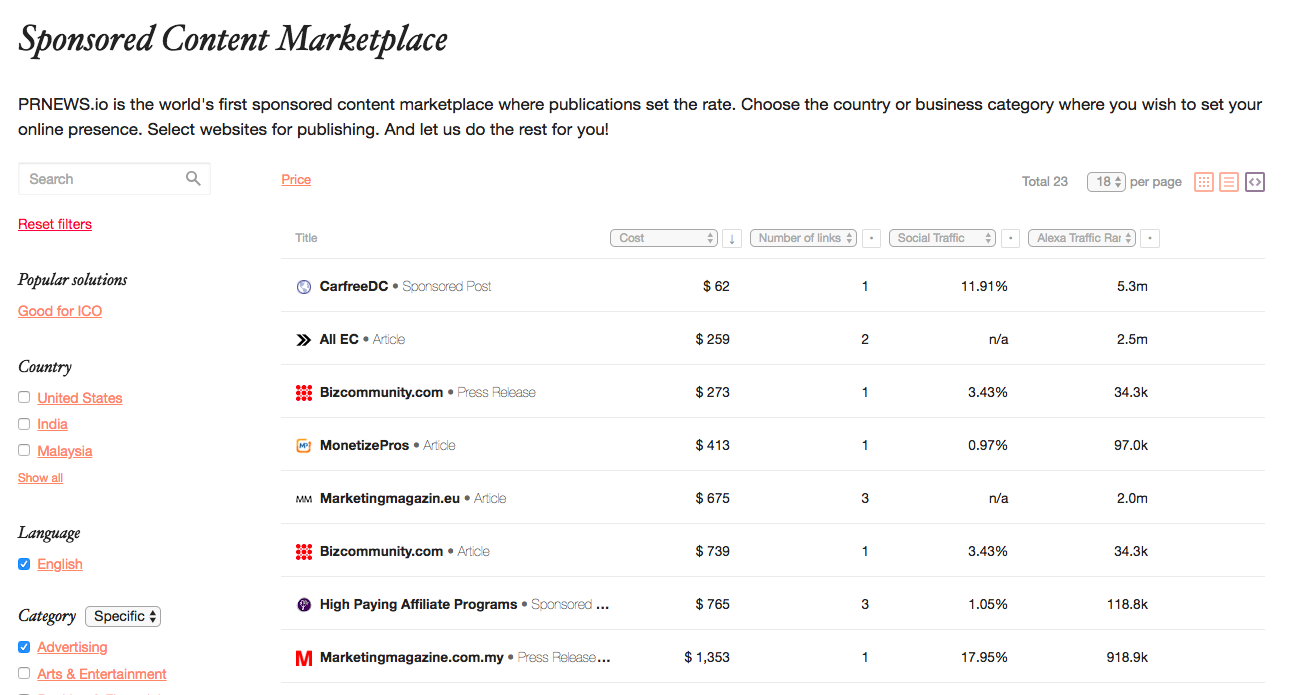This screenshot has width=1293, height=695.
Task: Switch to the code embed view
Action: pyautogui.click(x=1255, y=182)
